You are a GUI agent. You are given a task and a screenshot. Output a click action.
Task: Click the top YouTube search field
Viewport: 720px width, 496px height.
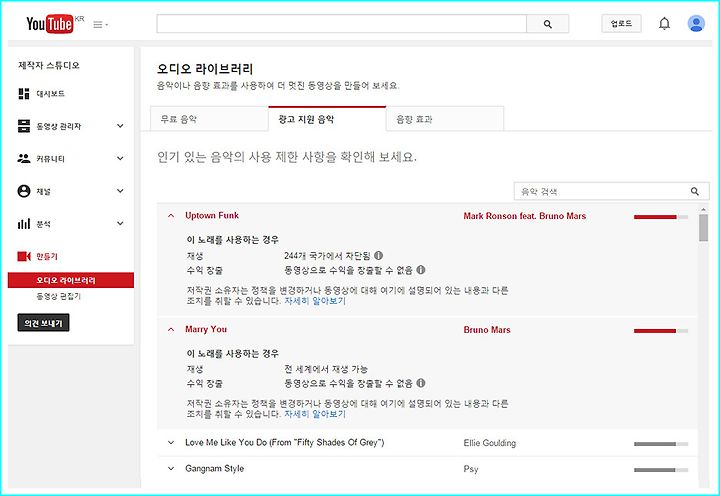pos(342,24)
